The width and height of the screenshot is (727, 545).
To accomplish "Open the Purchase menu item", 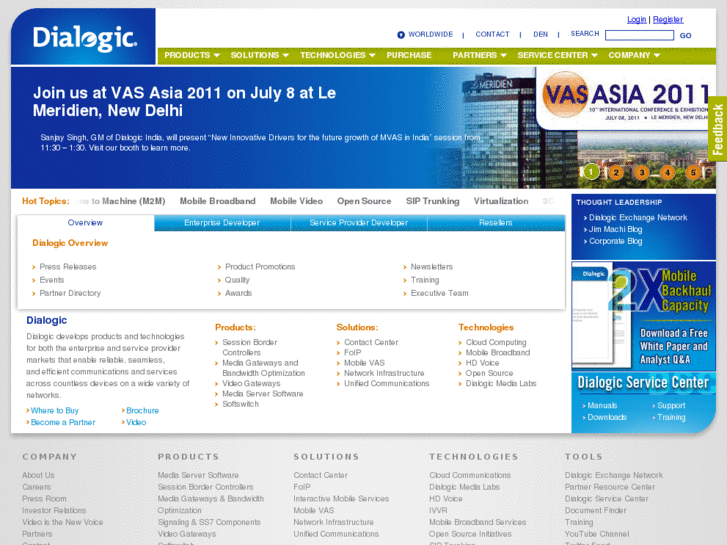I will coord(409,55).
